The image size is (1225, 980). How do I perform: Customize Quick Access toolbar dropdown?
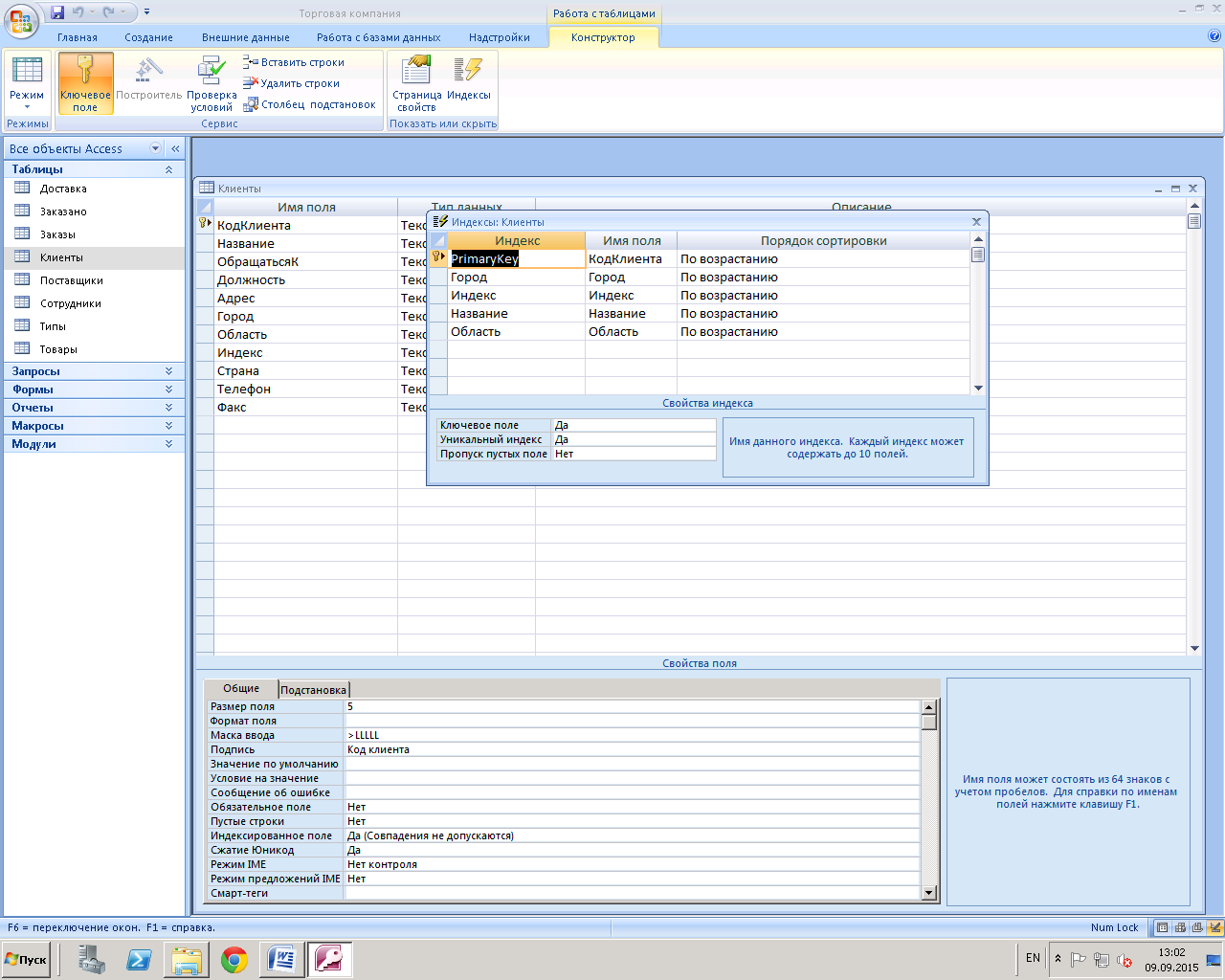point(146,12)
